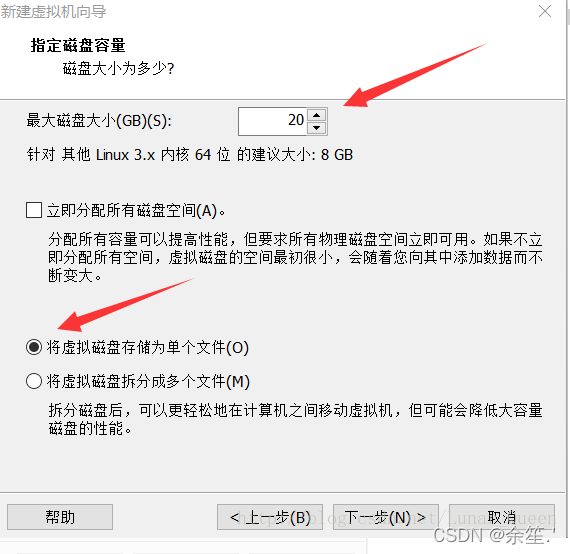570x554 pixels.
Task: Click the 拆分磁盘后 description paragraph
Action: click(x=296, y=419)
